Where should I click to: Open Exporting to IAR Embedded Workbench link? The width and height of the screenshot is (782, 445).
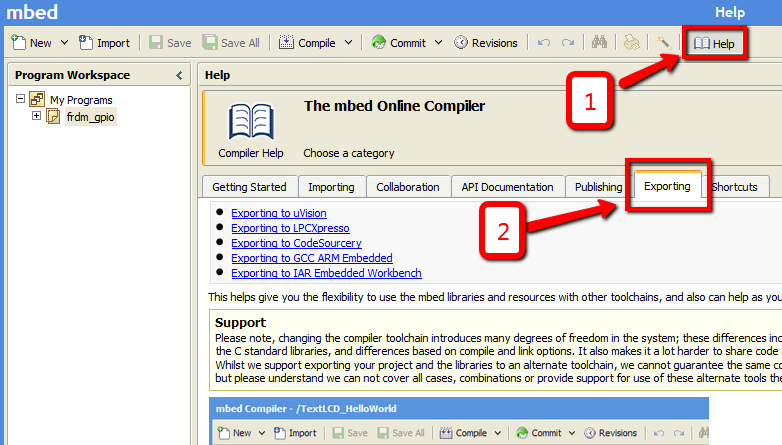(x=326, y=273)
